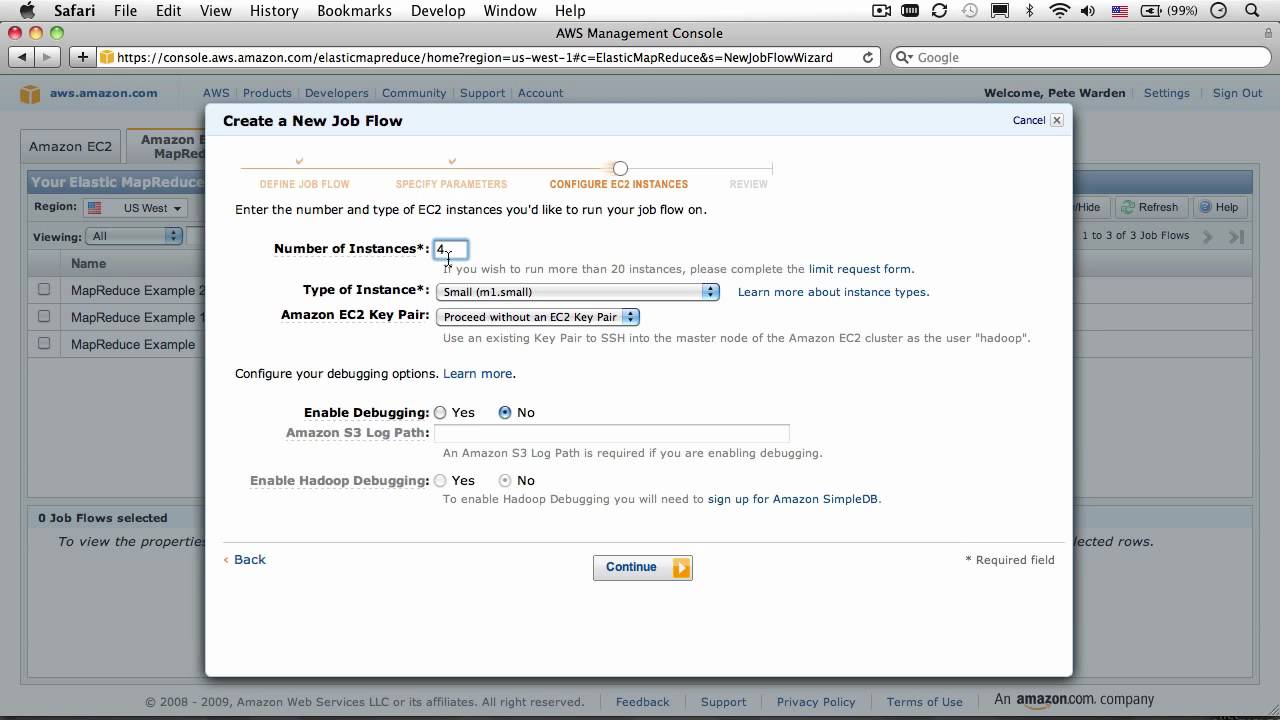
Task: Open the Bookmarks menu
Action: click(x=355, y=11)
